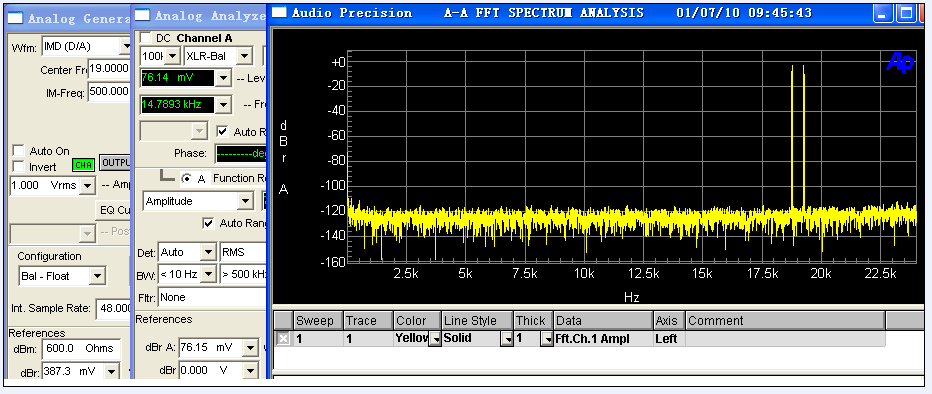
Task: Open the Amplitude function dropdown
Action: coord(245,201)
